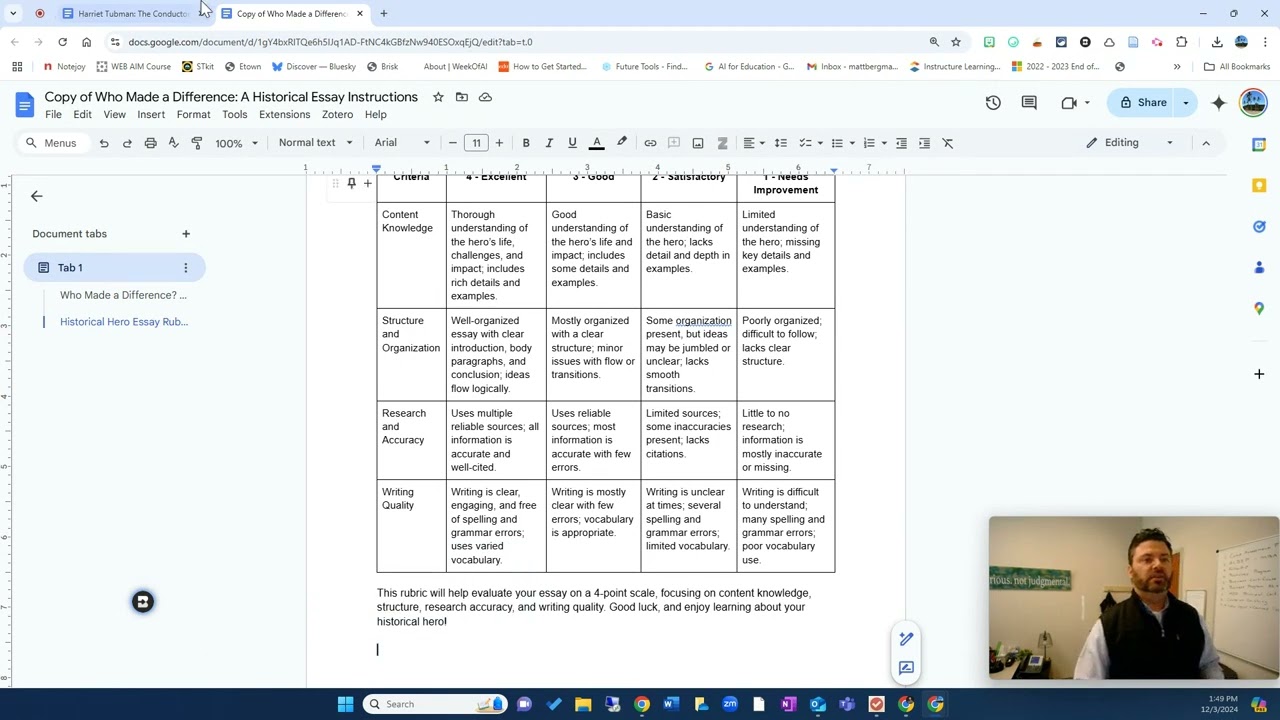1280x720 pixels.
Task: Open Google Keep in the side panel
Action: [x=1259, y=185]
